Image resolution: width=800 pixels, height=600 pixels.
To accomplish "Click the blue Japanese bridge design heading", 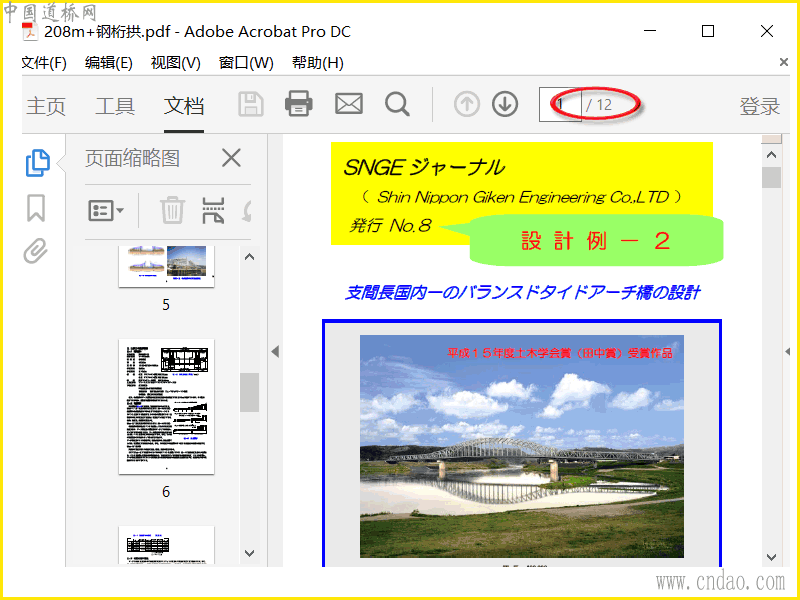I will click(522, 292).
